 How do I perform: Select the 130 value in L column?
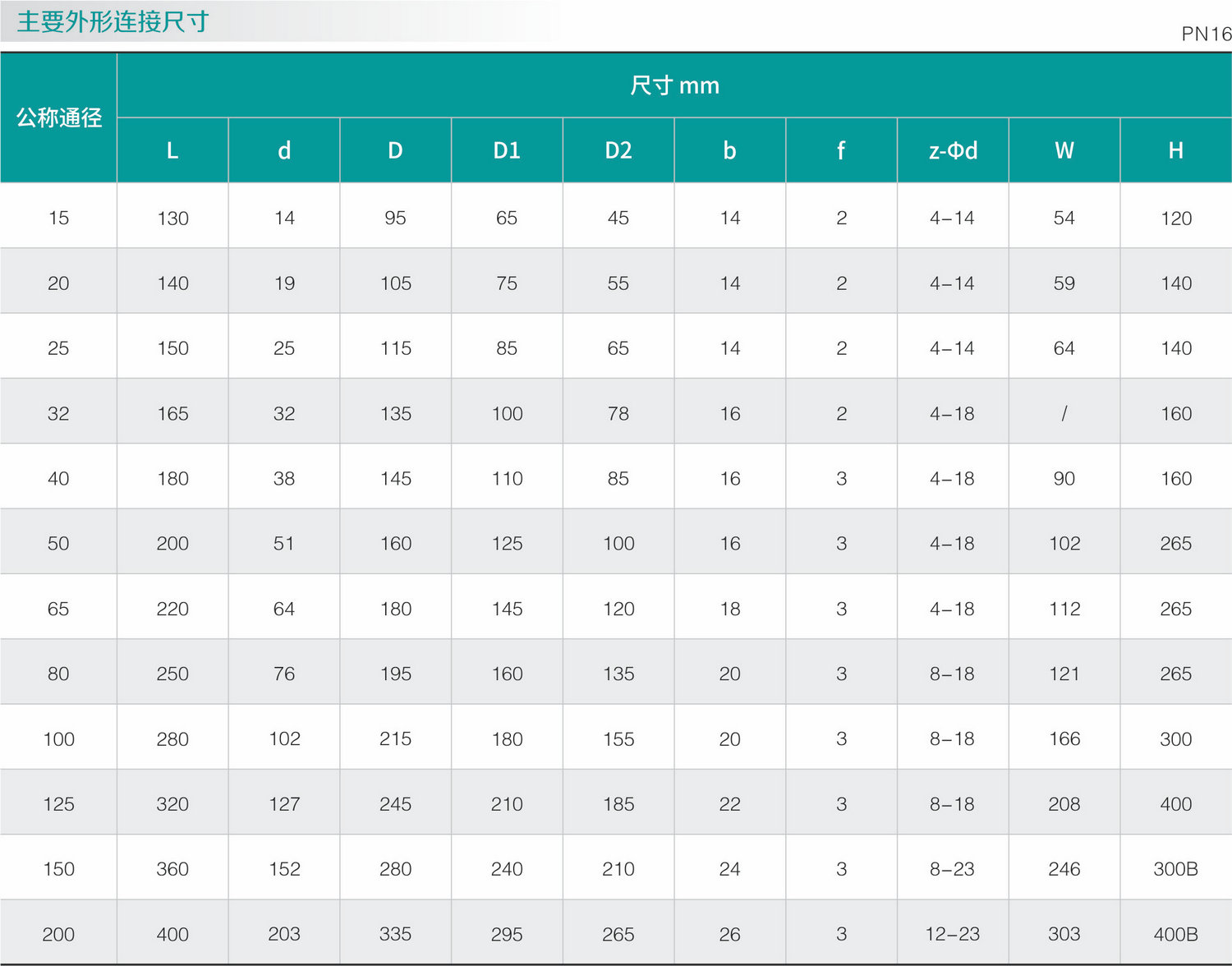click(172, 218)
